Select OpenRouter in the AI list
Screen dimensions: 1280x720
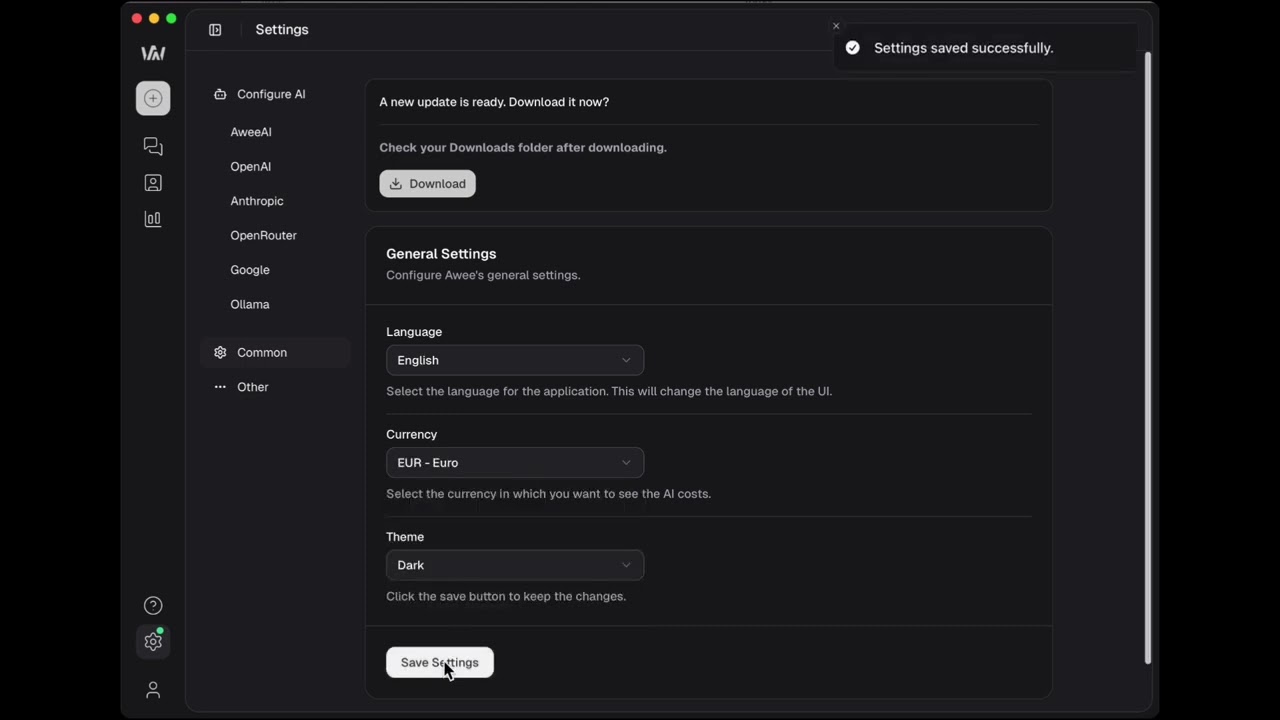pyautogui.click(x=263, y=235)
